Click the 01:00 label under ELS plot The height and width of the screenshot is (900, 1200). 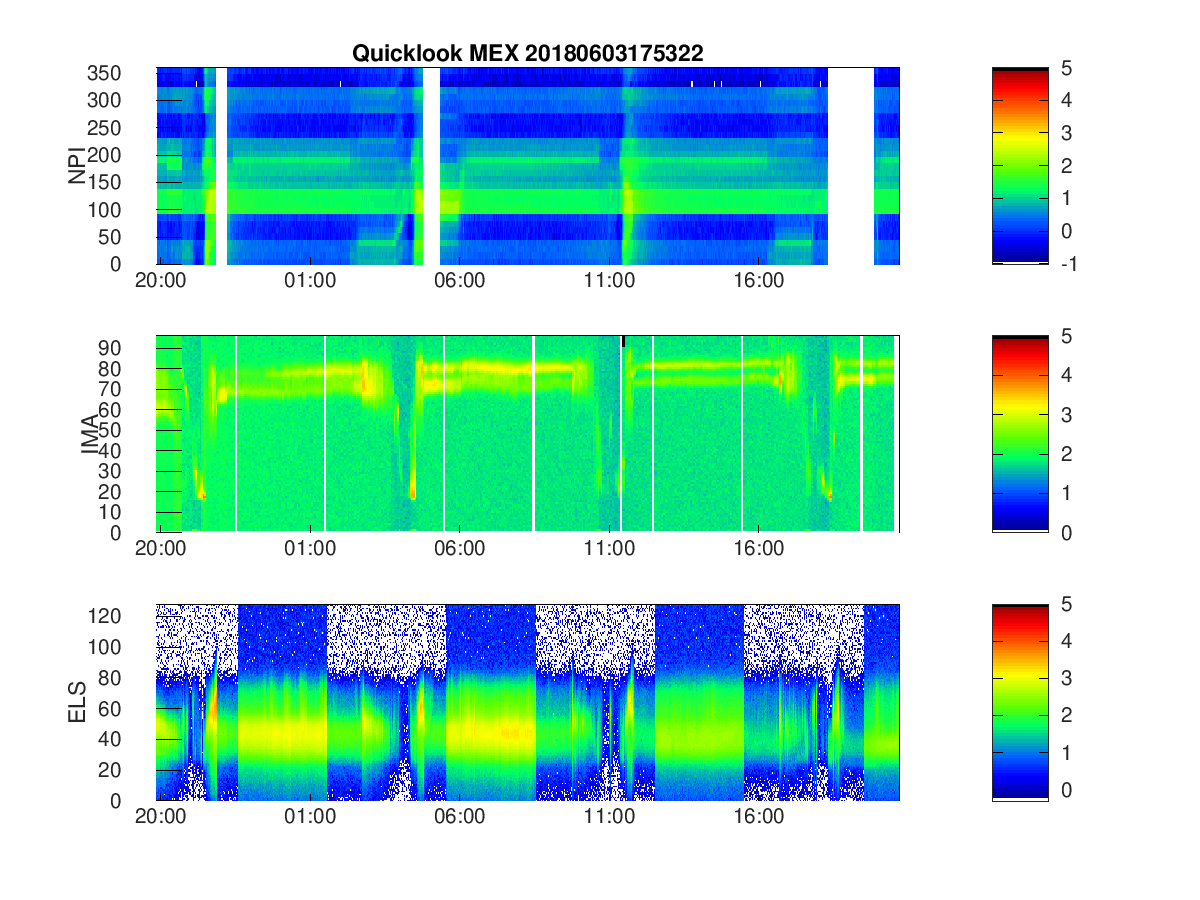point(310,817)
